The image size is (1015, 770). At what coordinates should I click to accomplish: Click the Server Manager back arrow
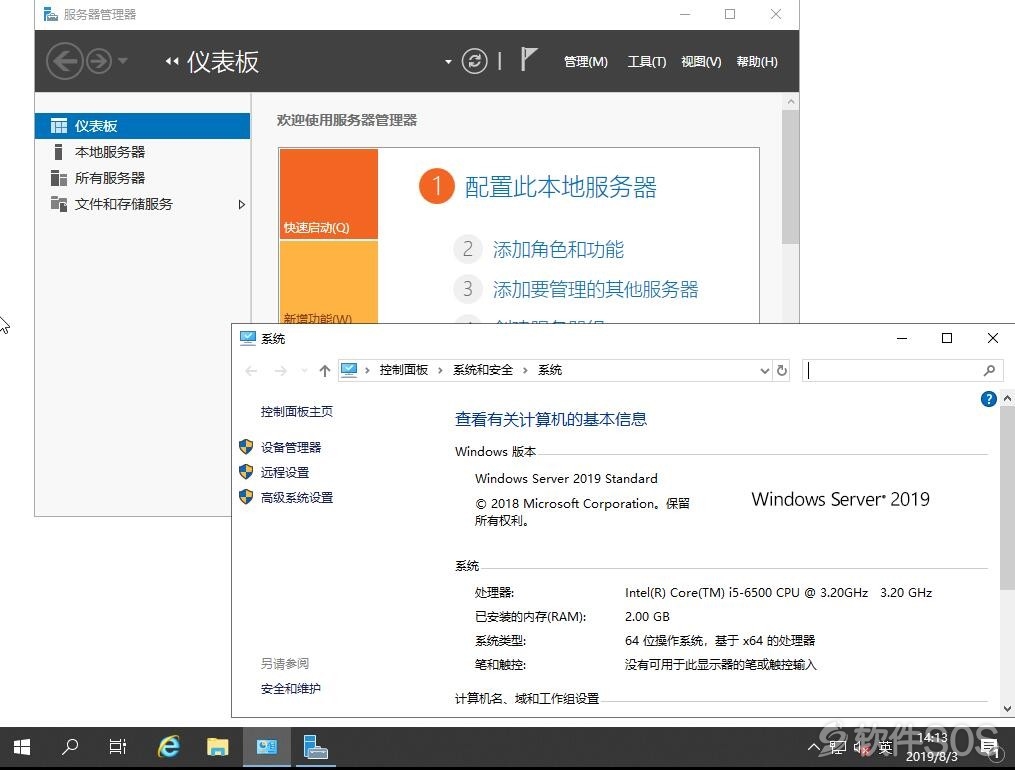click(65, 61)
